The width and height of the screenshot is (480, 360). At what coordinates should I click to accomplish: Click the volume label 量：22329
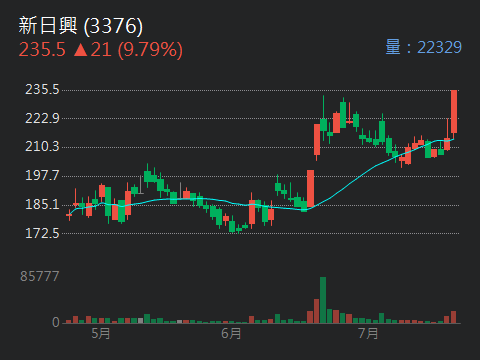[423, 47]
